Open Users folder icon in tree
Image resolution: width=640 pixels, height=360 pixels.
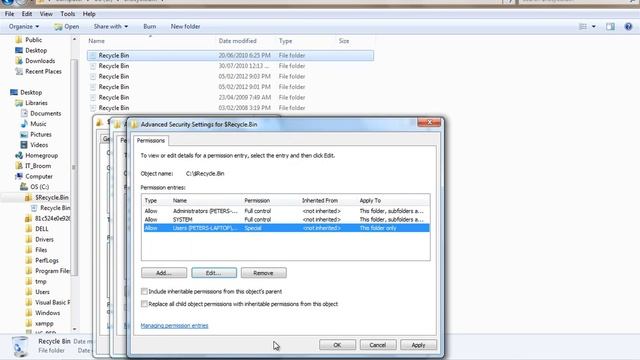(x=29, y=292)
